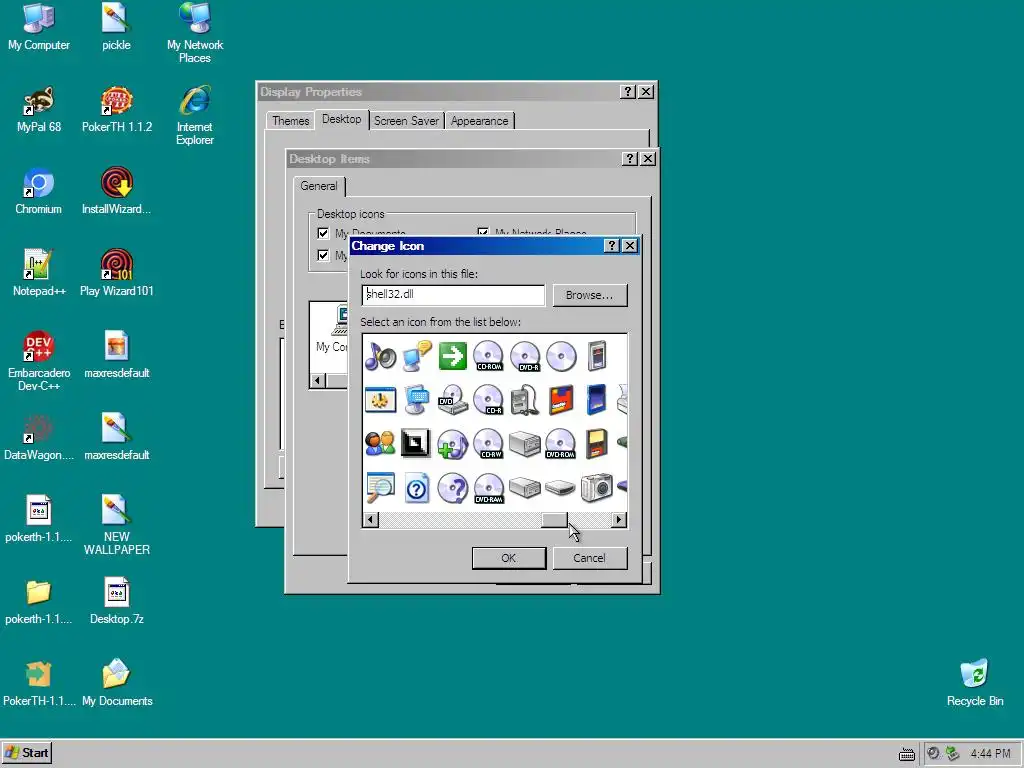
Task: Click the icon list left scroll arrow
Action: pos(370,520)
